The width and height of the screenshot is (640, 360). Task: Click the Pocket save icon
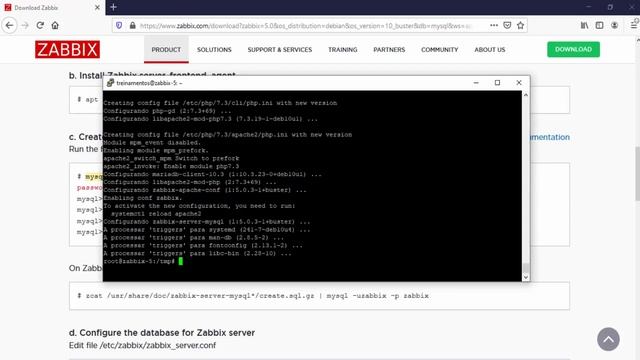[507, 25]
